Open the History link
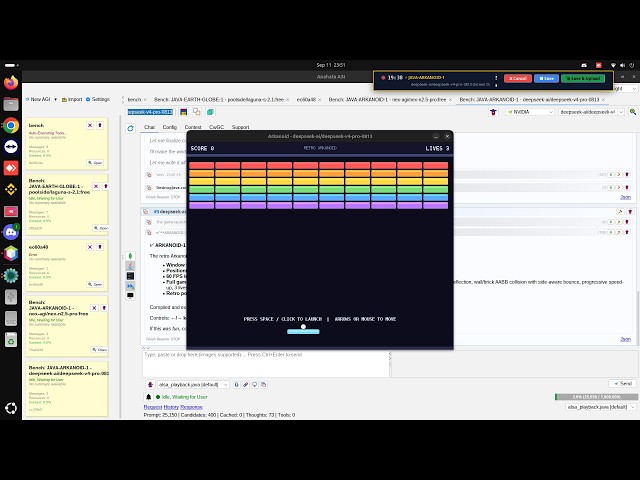 (x=171, y=407)
